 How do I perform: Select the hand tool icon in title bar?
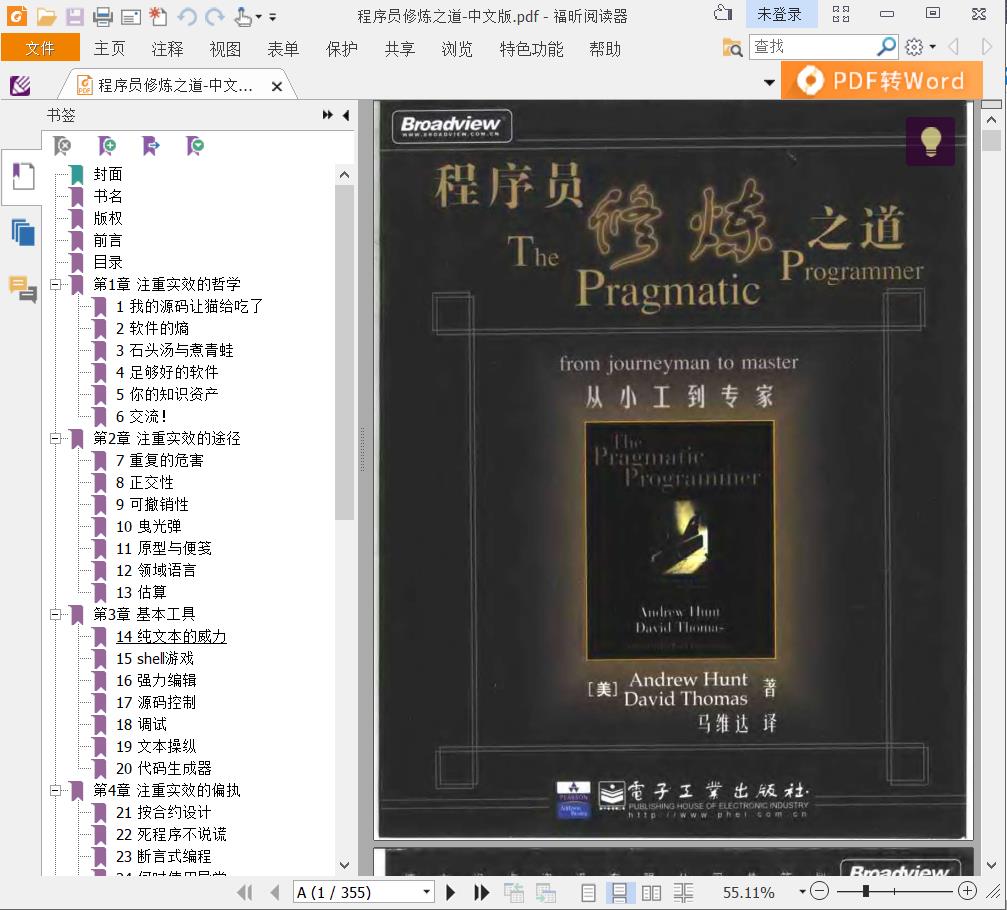pos(243,16)
